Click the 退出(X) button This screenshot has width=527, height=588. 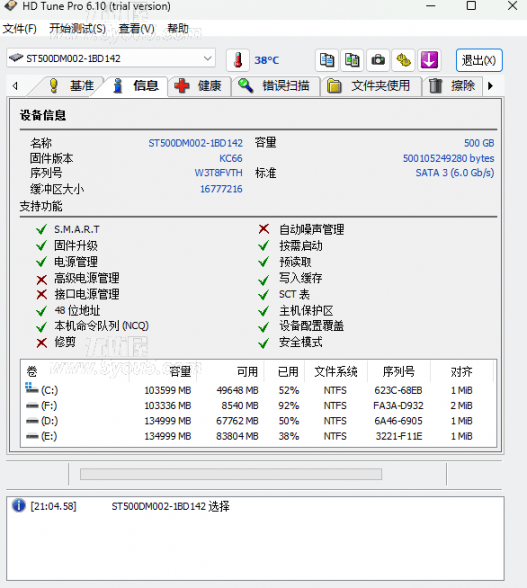[x=479, y=60]
